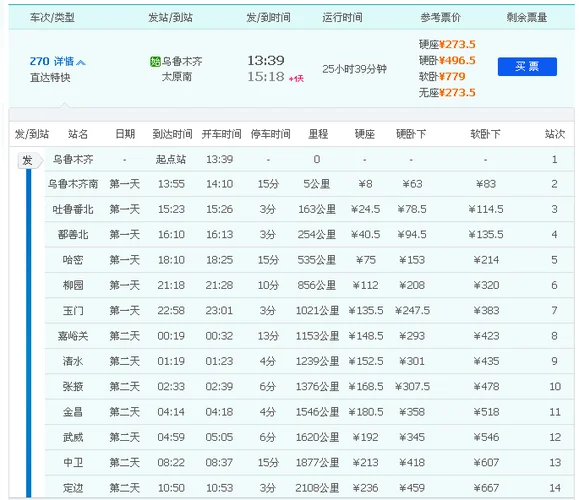579x500 pixels.
Task: Click the 硬座¥273.5 price
Action: pyautogui.click(x=447, y=45)
